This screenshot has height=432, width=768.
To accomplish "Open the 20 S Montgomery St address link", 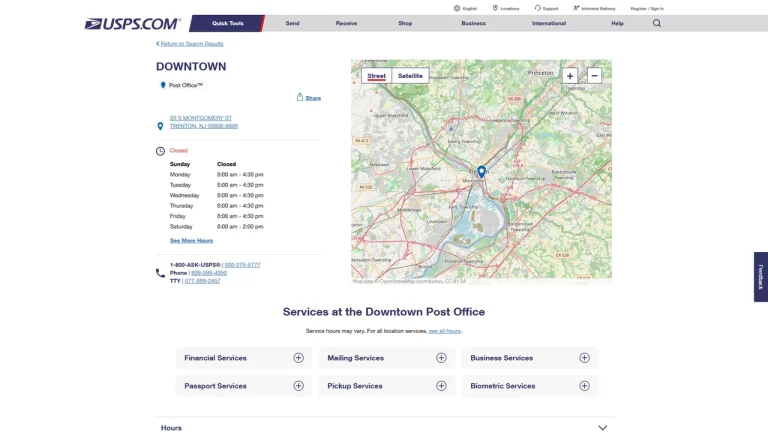I will point(204,122).
